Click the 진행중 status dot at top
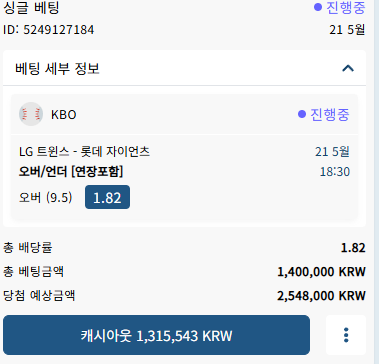 (317, 7)
